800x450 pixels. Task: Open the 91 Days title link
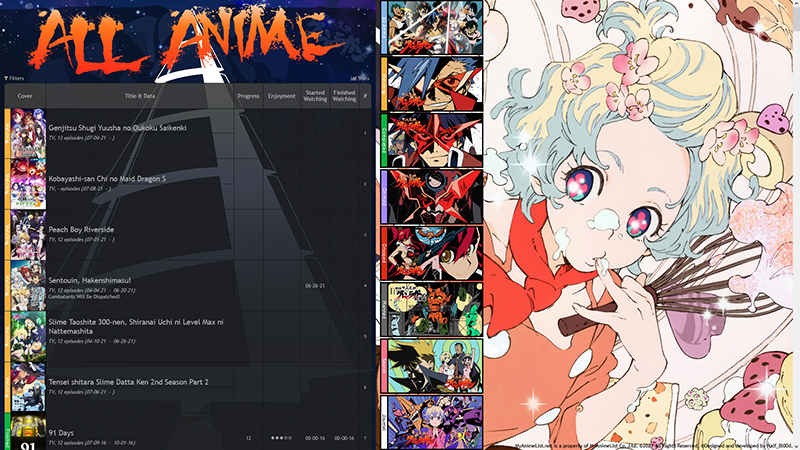(61, 433)
